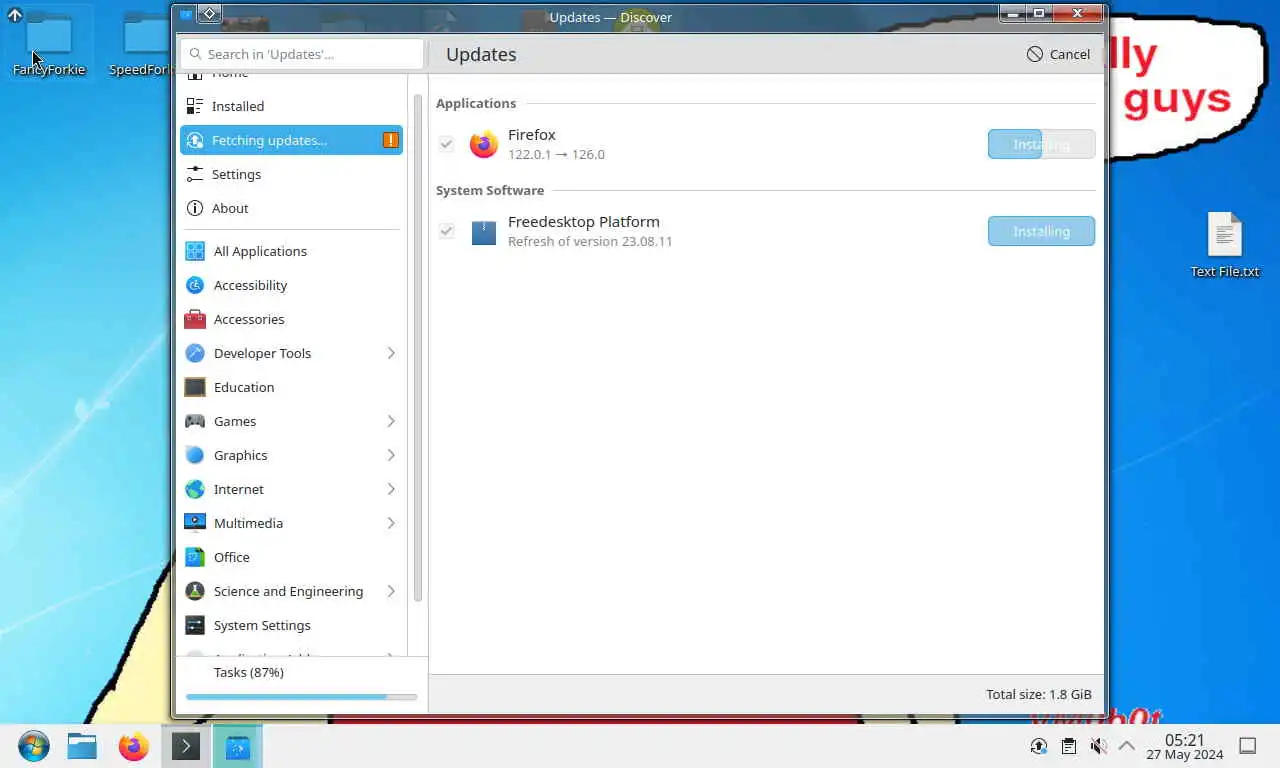Click the orange warning badge on Fetching updates
This screenshot has height=768, width=1280.
click(x=390, y=140)
